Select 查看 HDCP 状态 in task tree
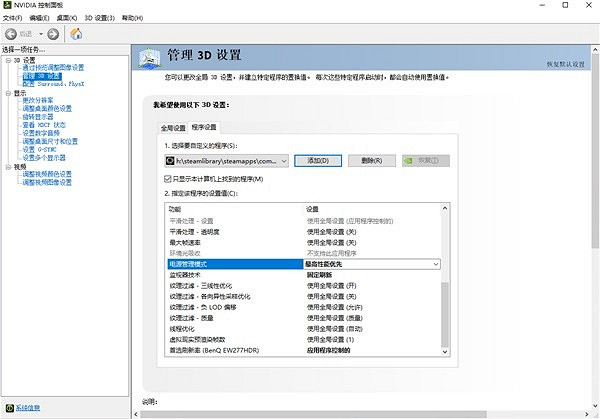 coord(44,125)
